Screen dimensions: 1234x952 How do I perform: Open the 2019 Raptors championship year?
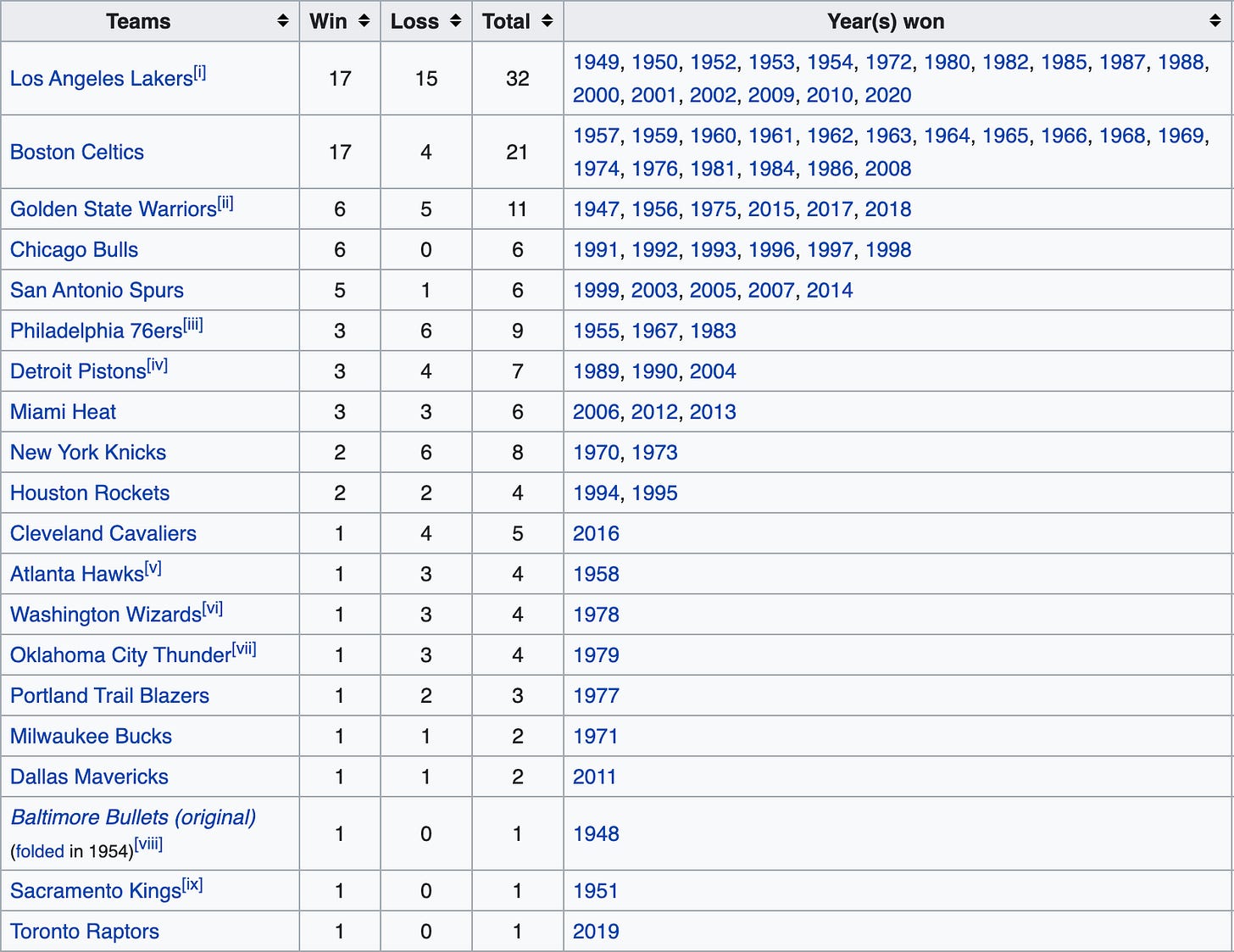point(596,933)
